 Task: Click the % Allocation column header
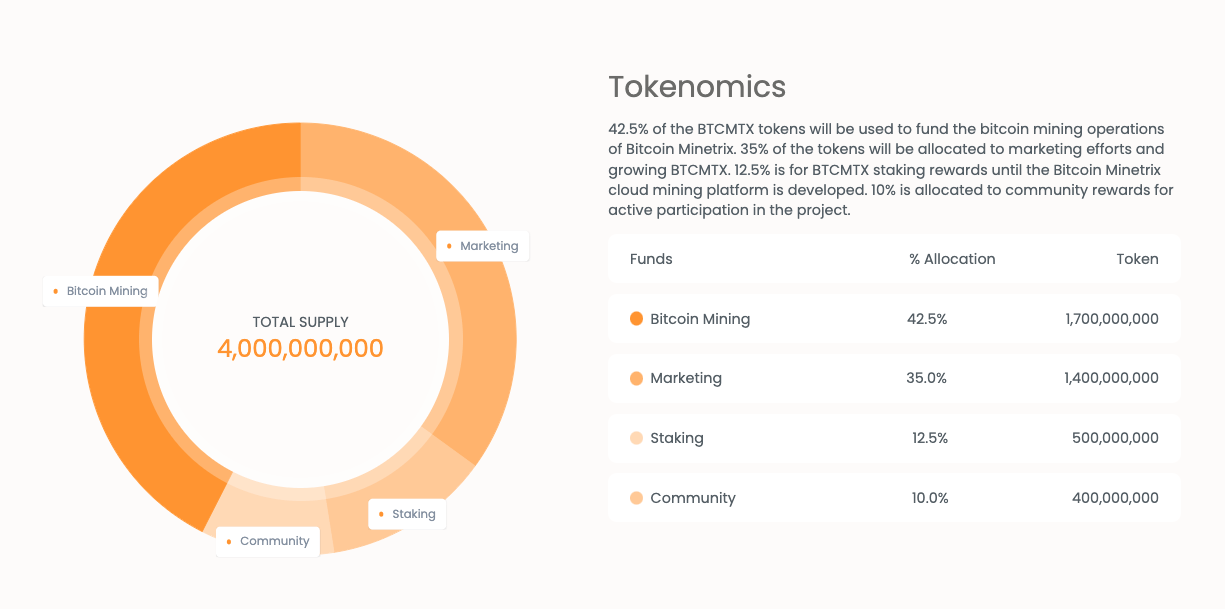952,259
